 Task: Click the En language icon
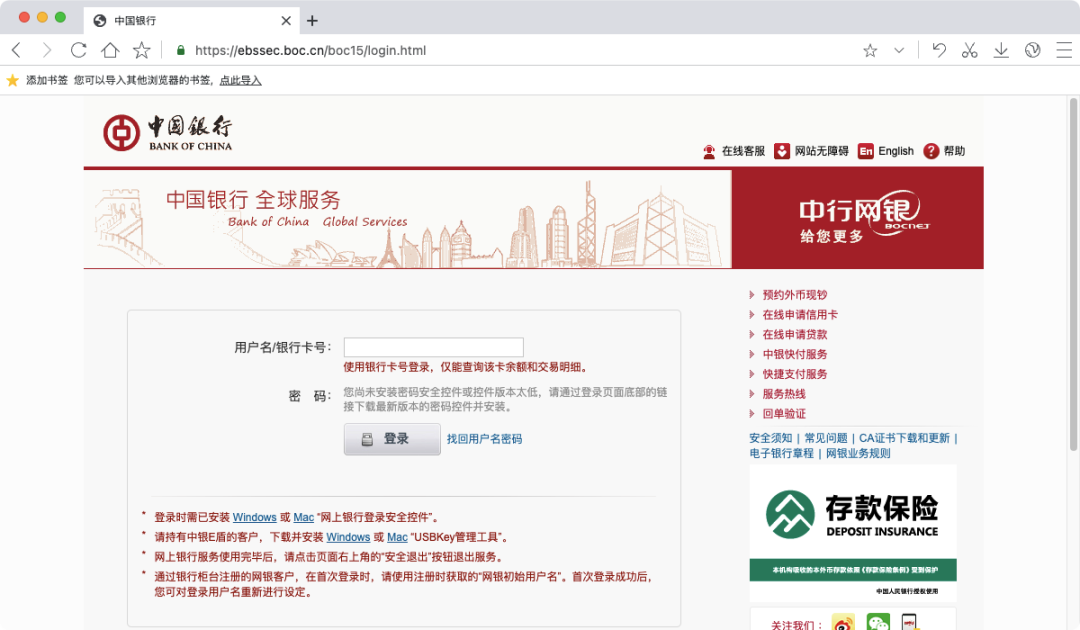click(866, 151)
